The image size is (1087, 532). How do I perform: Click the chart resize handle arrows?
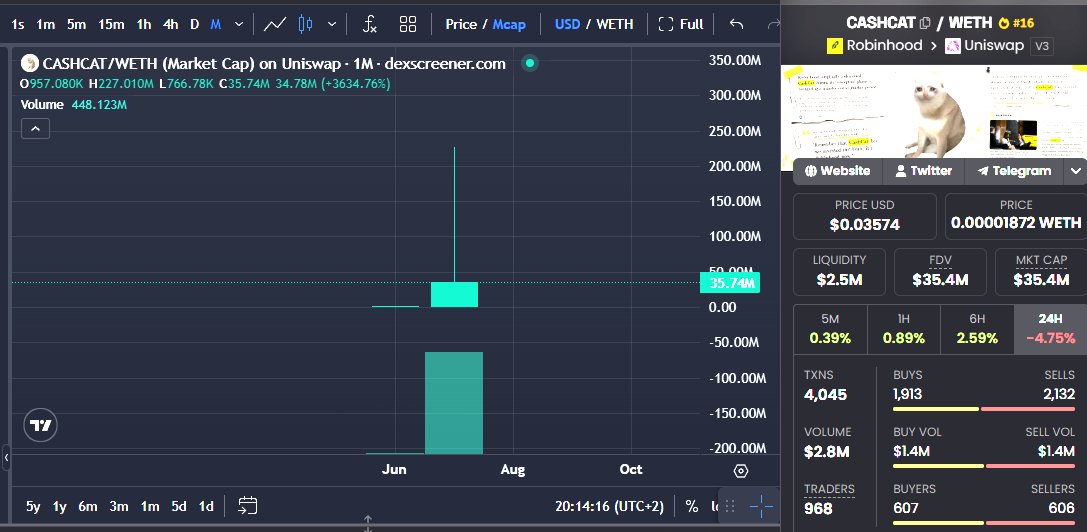pyautogui.click(x=368, y=524)
